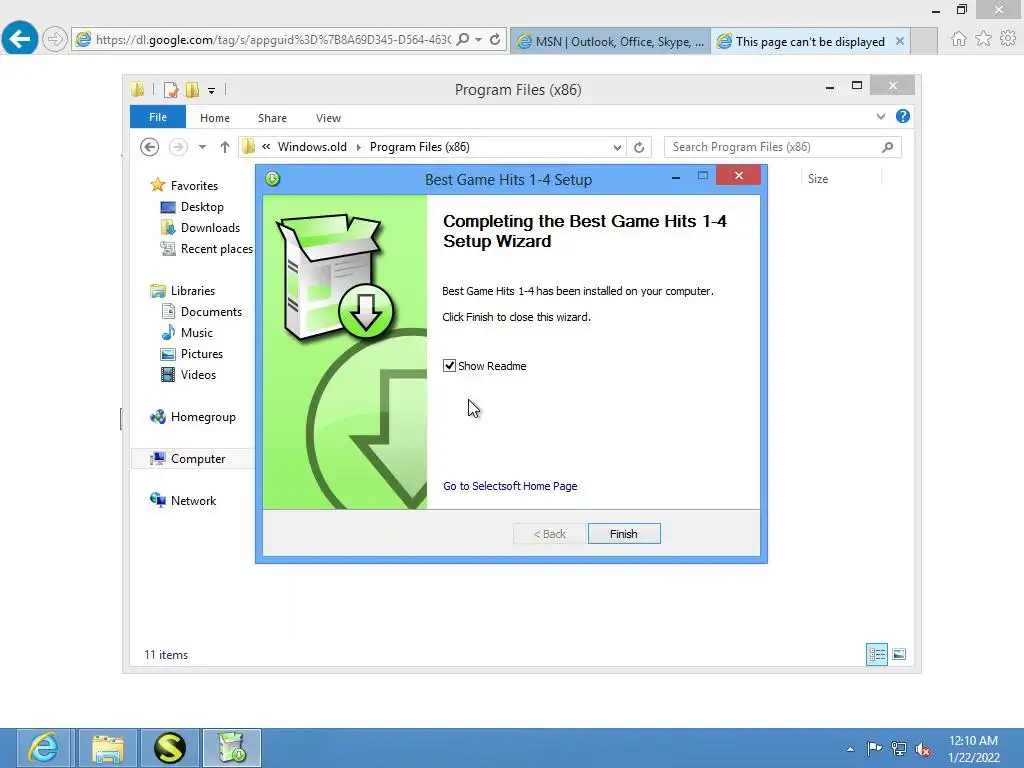Select Videos library in navigation pane

(x=198, y=374)
